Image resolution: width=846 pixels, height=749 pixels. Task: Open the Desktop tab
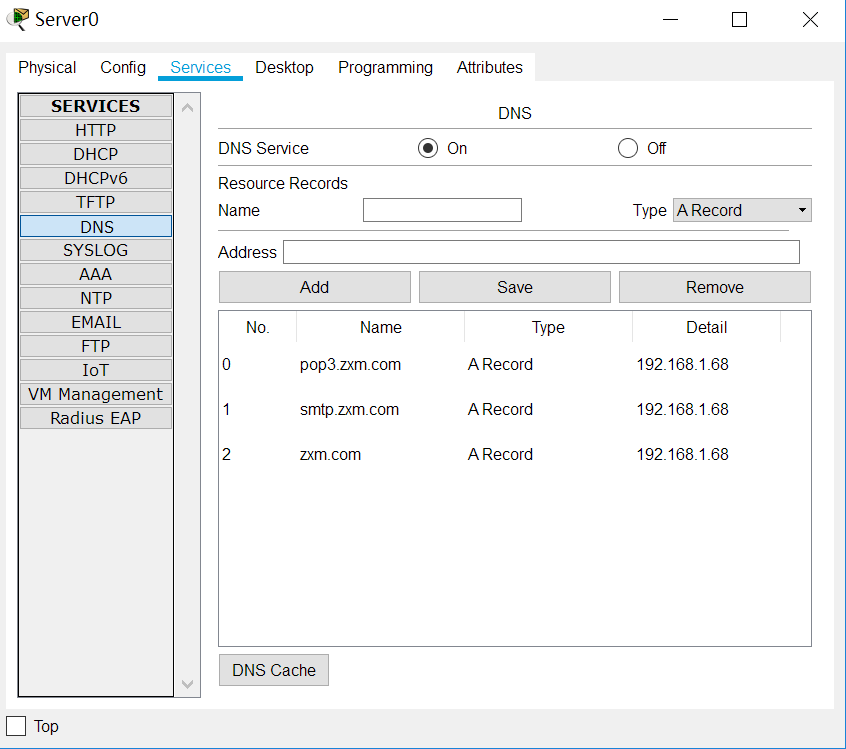coord(284,67)
